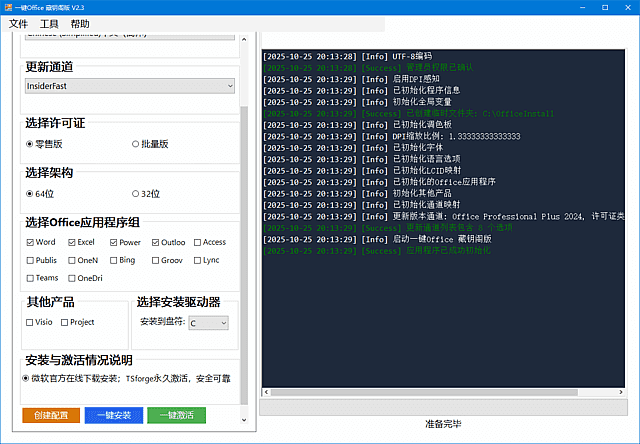Click the orange 创建配置 button
This screenshot has height=444, width=640.
tap(51, 415)
